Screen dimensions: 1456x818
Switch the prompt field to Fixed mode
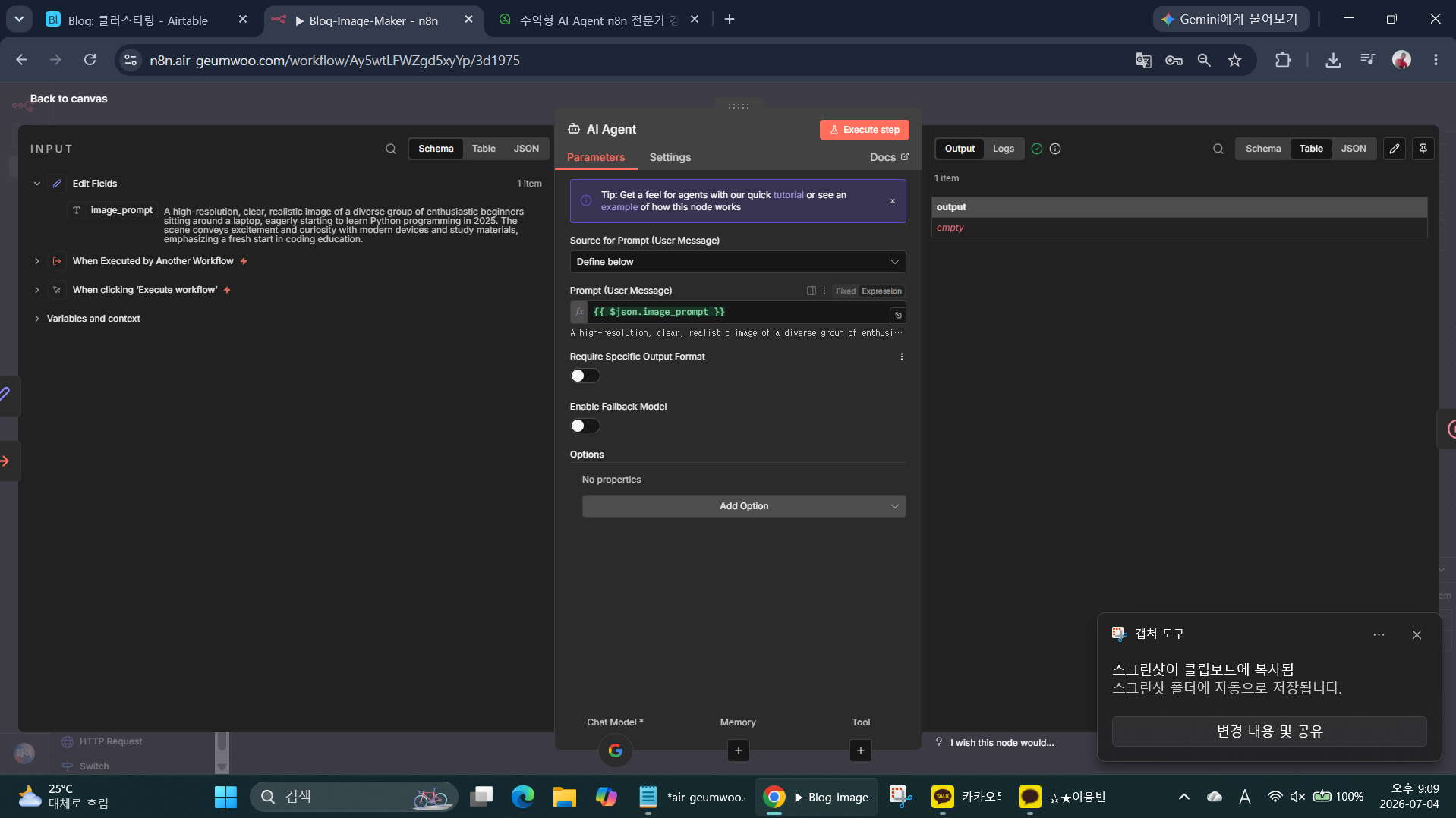tap(845, 291)
